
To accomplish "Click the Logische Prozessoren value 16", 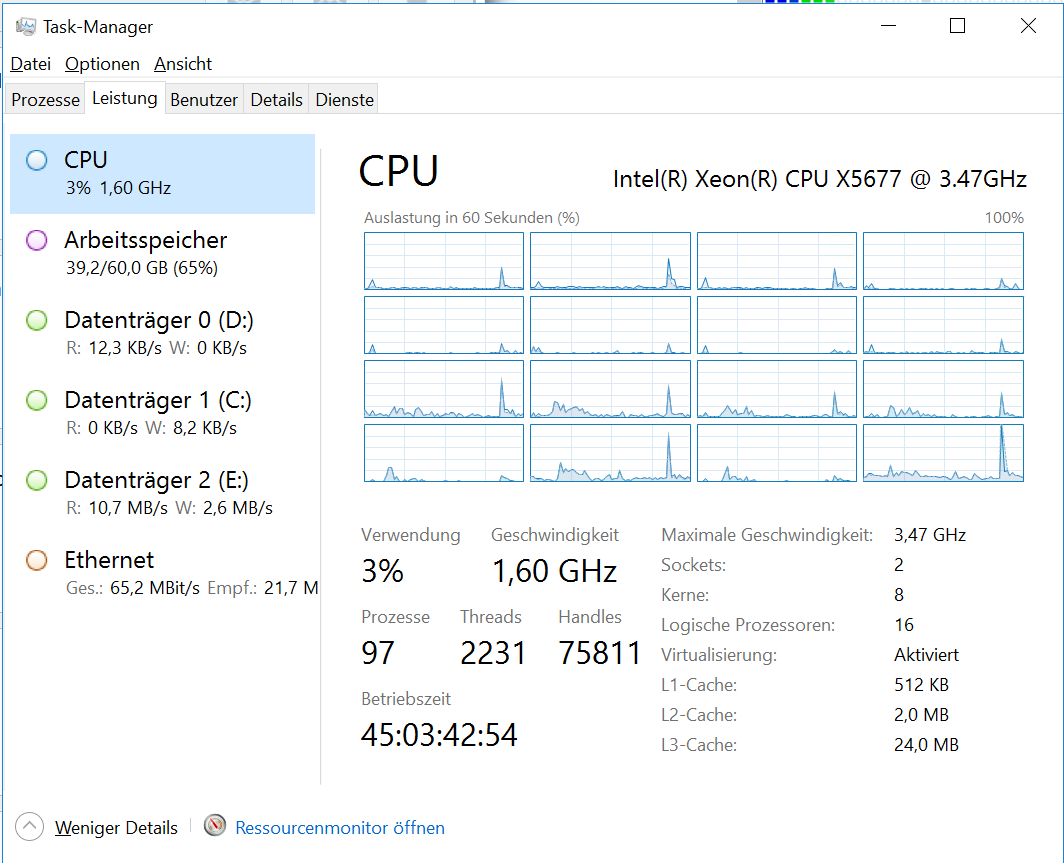I will coord(904,625).
